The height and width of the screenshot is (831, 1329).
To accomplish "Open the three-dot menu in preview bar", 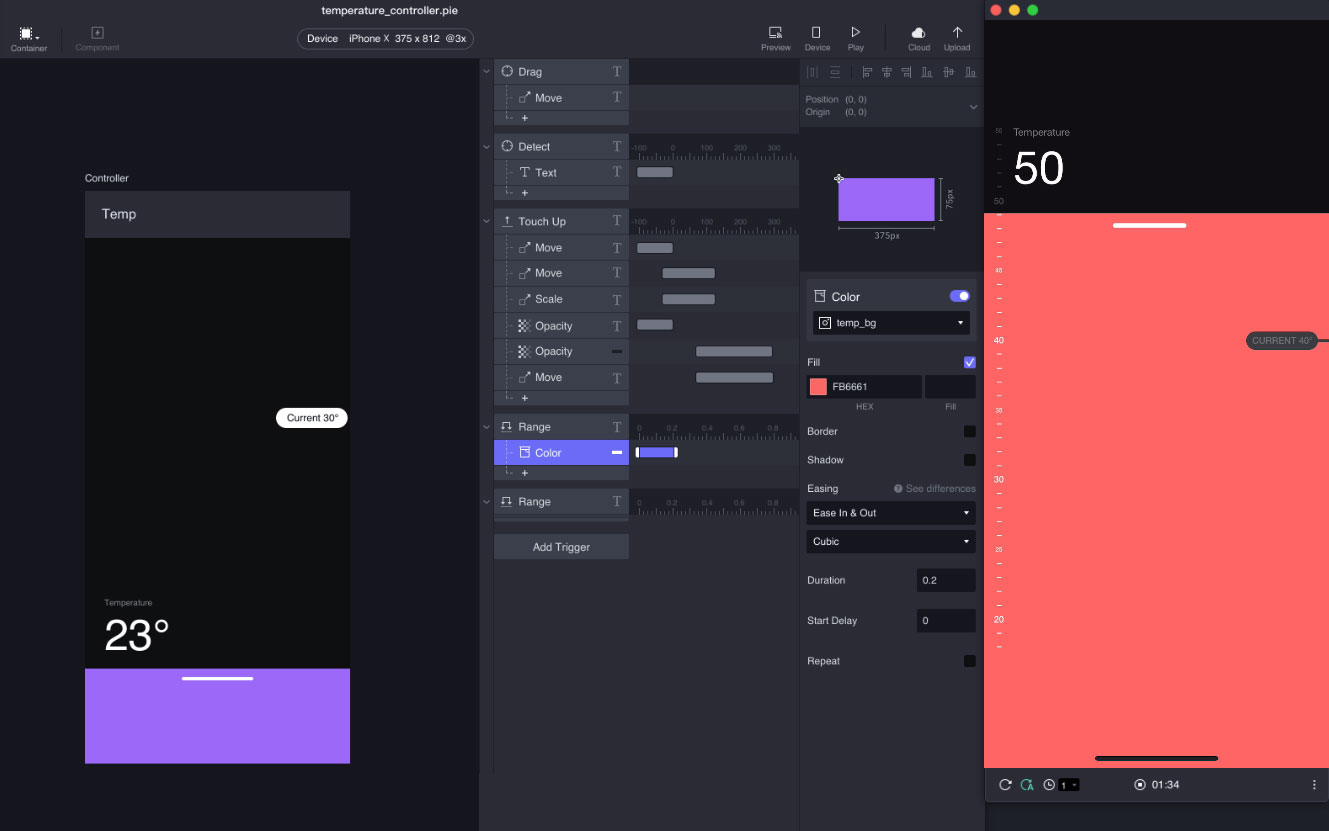I will tap(1314, 785).
